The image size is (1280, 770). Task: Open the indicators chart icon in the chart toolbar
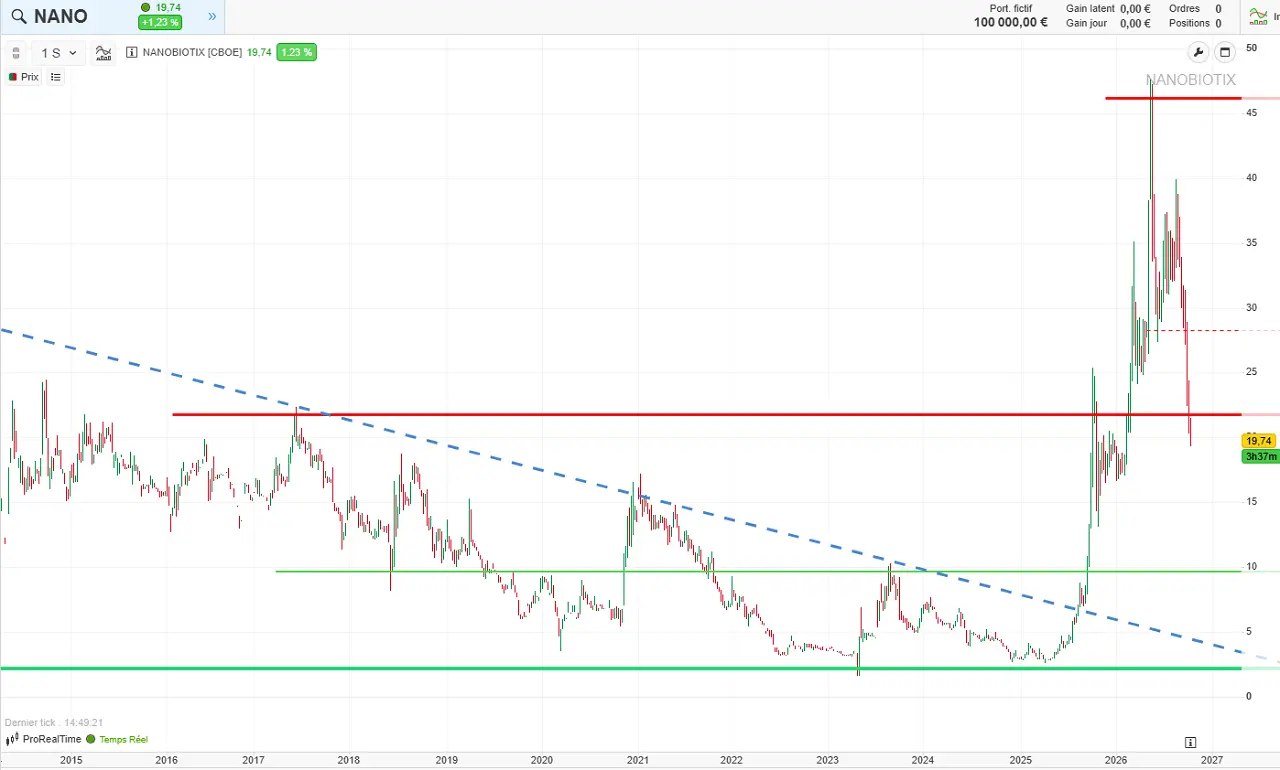(x=104, y=53)
